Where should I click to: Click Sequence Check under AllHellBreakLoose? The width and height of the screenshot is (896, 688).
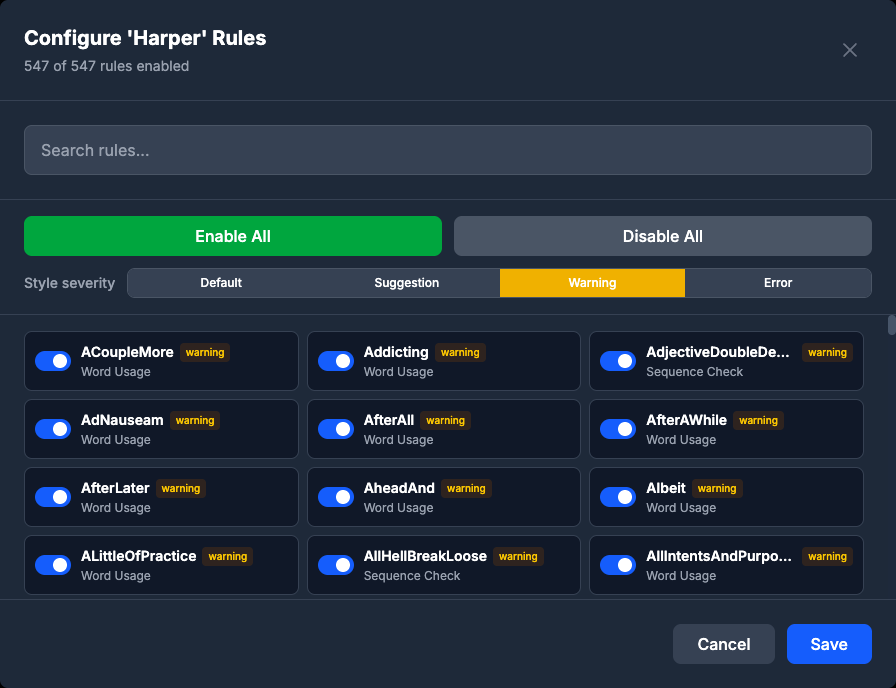coord(412,576)
